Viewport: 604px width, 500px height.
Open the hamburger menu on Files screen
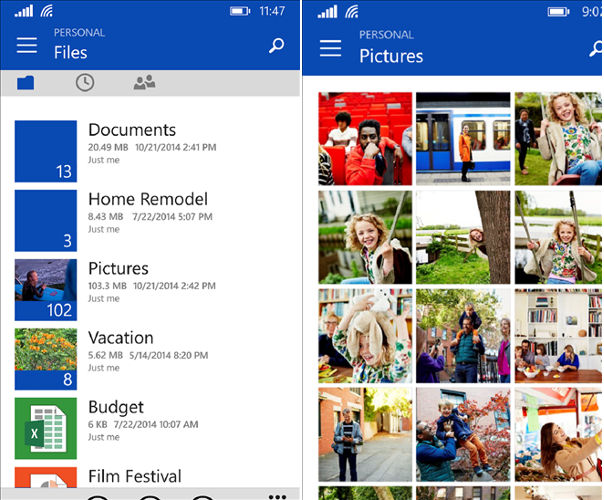pos(27,45)
